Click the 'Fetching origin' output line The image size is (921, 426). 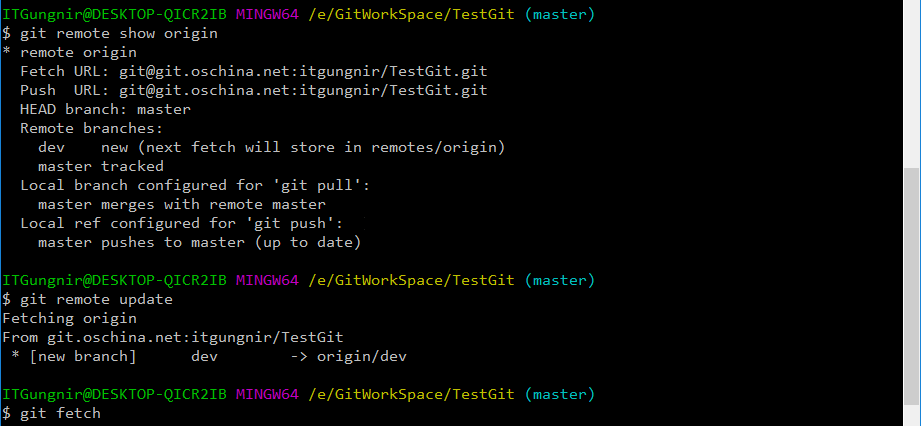point(69,318)
